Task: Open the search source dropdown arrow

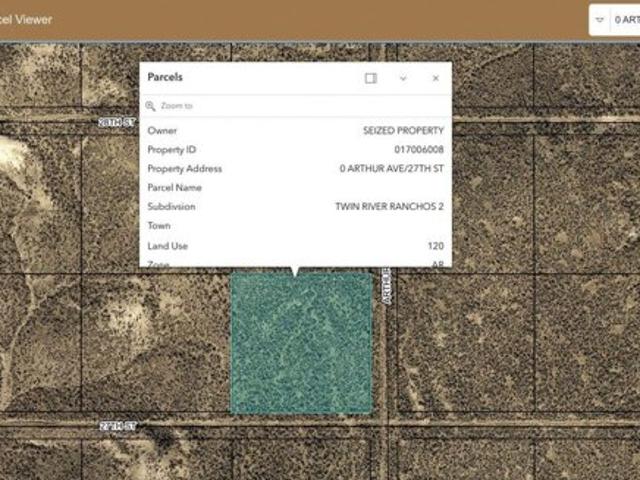Action: (x=599, y=20)
